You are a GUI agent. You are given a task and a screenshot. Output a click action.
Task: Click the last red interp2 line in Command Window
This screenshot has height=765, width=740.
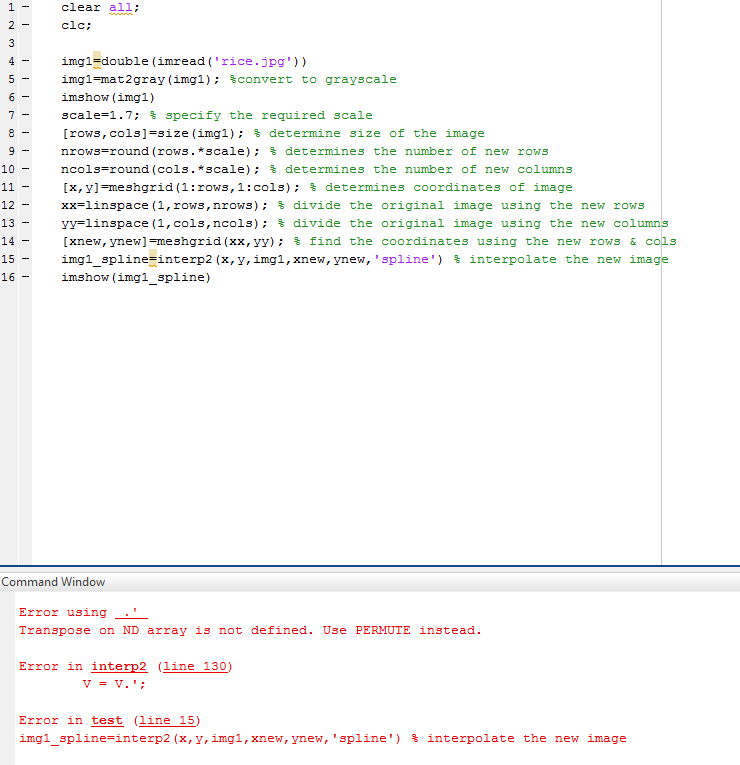[x=322, y=739]
